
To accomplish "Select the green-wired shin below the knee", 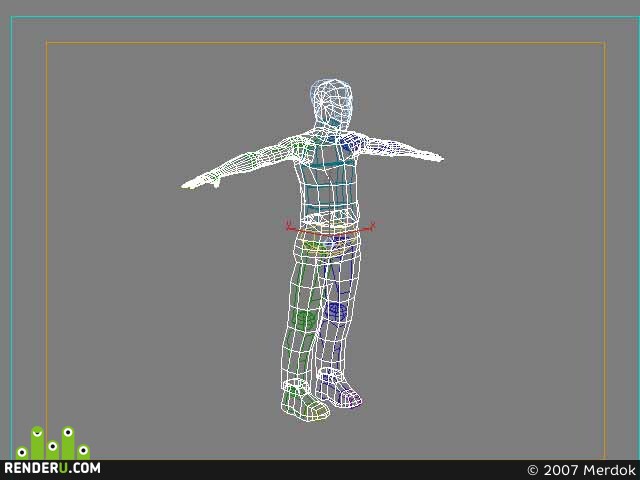I will coord(299,355).
